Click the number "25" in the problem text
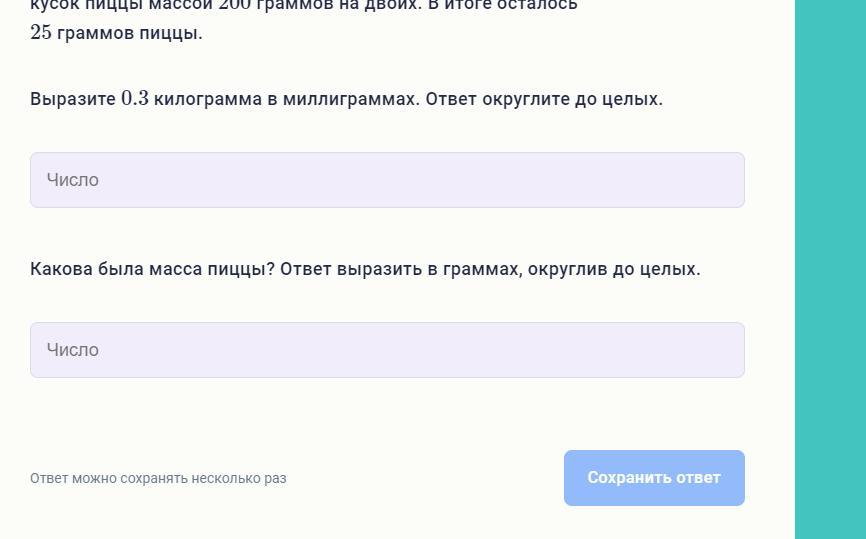 tap(40, 33)
